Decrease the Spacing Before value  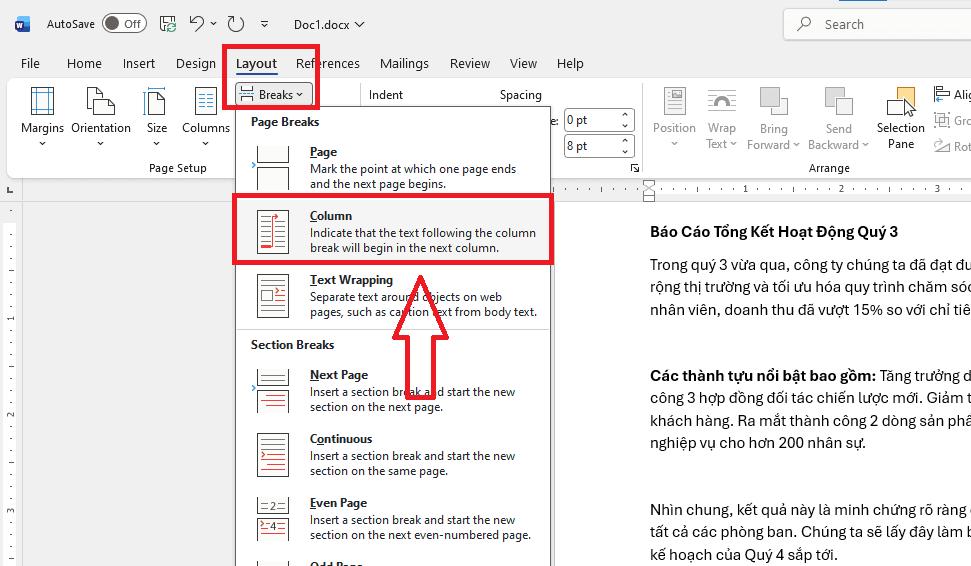point(625,126)
